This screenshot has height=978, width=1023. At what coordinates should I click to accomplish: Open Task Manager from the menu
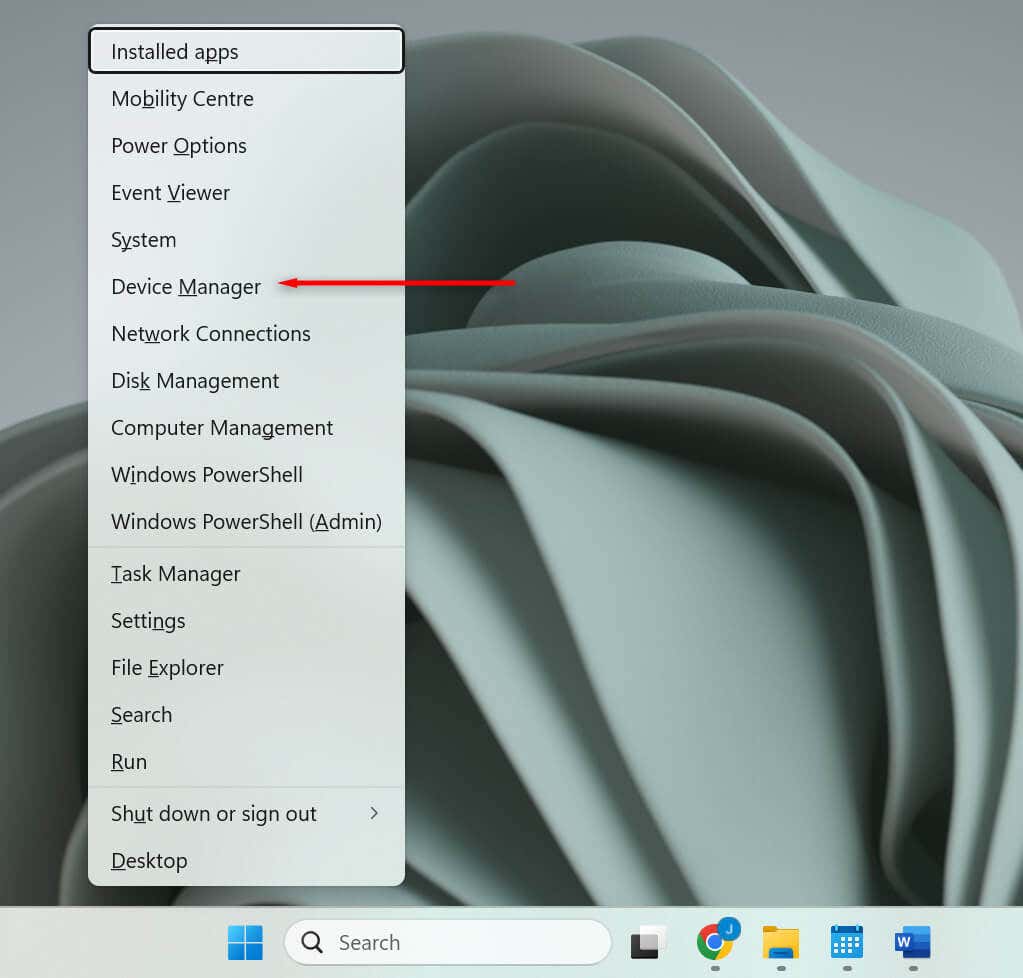pos(176,574)
